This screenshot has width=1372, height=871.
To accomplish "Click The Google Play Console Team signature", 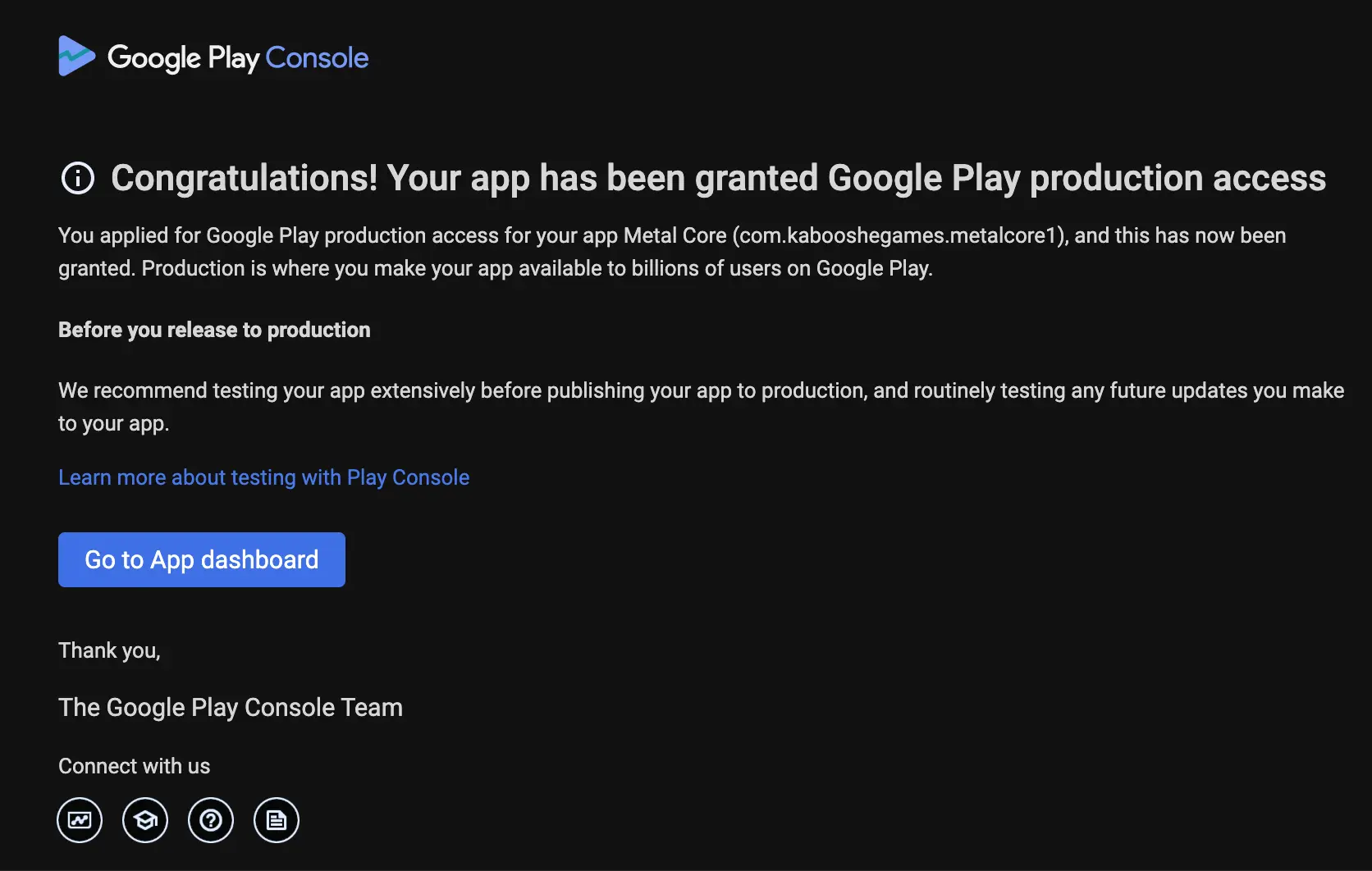I will tap(231, 708).
